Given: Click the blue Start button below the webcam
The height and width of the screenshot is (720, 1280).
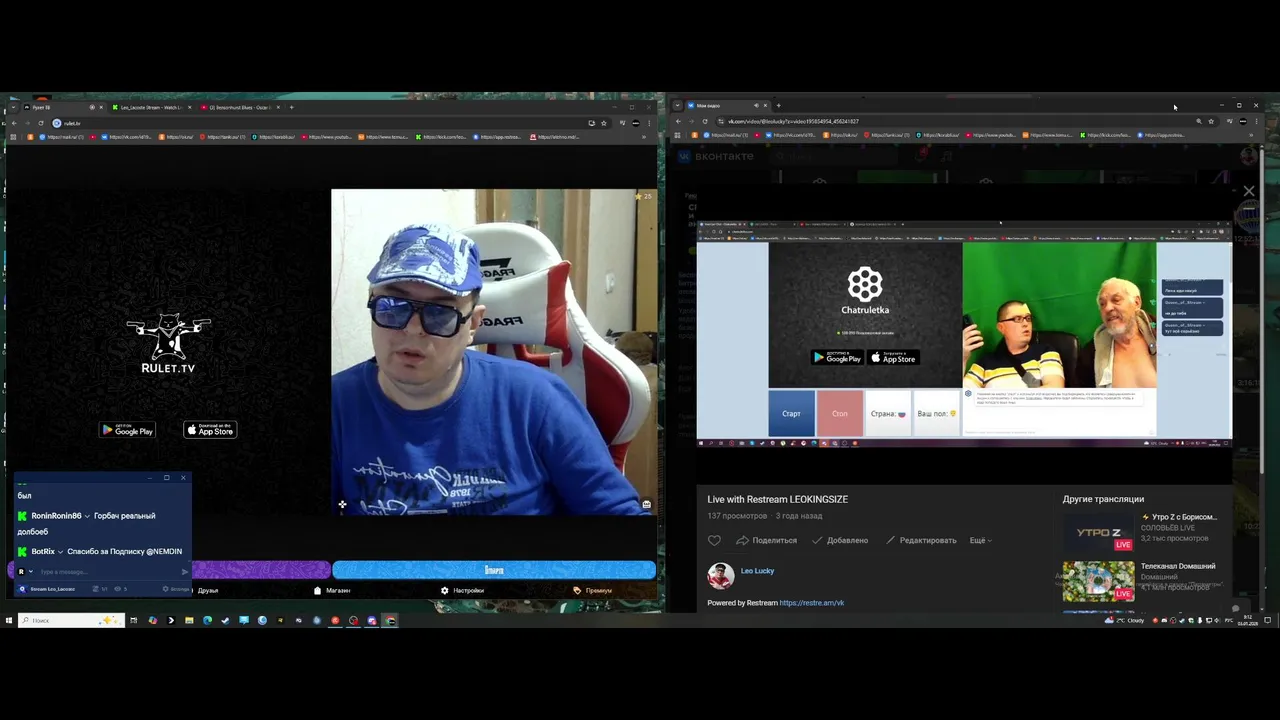Looking at the screenshot, I should tap(494, 570).
